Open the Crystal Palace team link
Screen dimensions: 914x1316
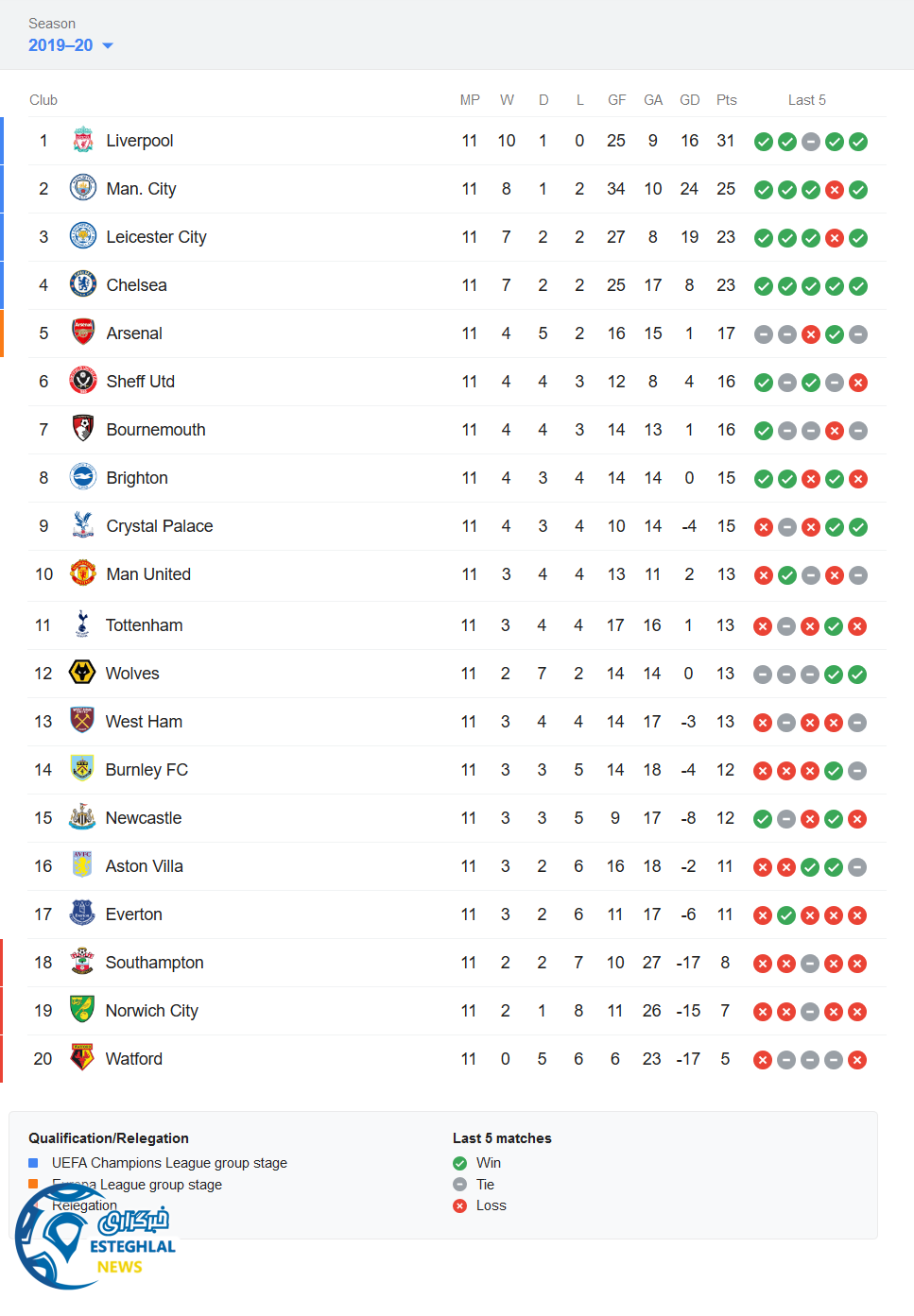coord(159,526)
